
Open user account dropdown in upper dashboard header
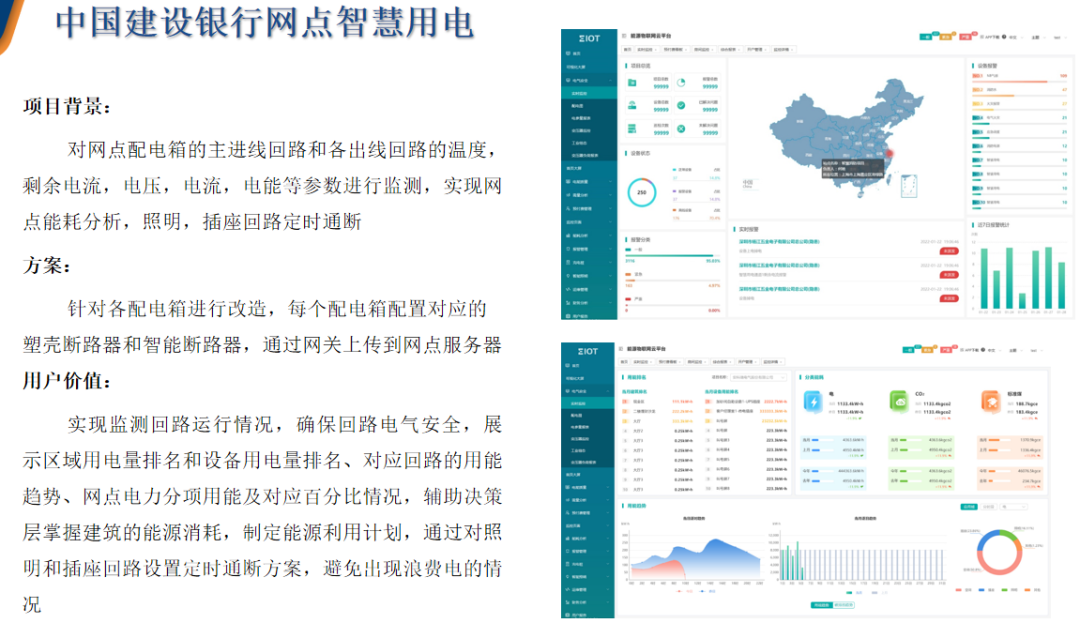[1061, 38]
